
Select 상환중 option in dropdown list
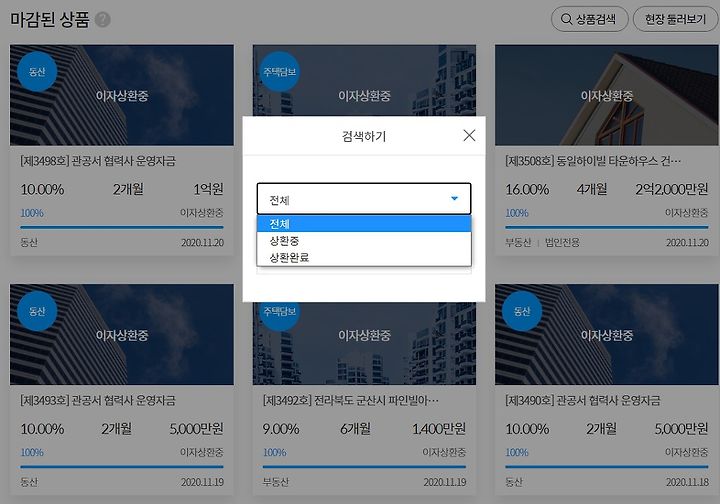(x=364, y=241)
